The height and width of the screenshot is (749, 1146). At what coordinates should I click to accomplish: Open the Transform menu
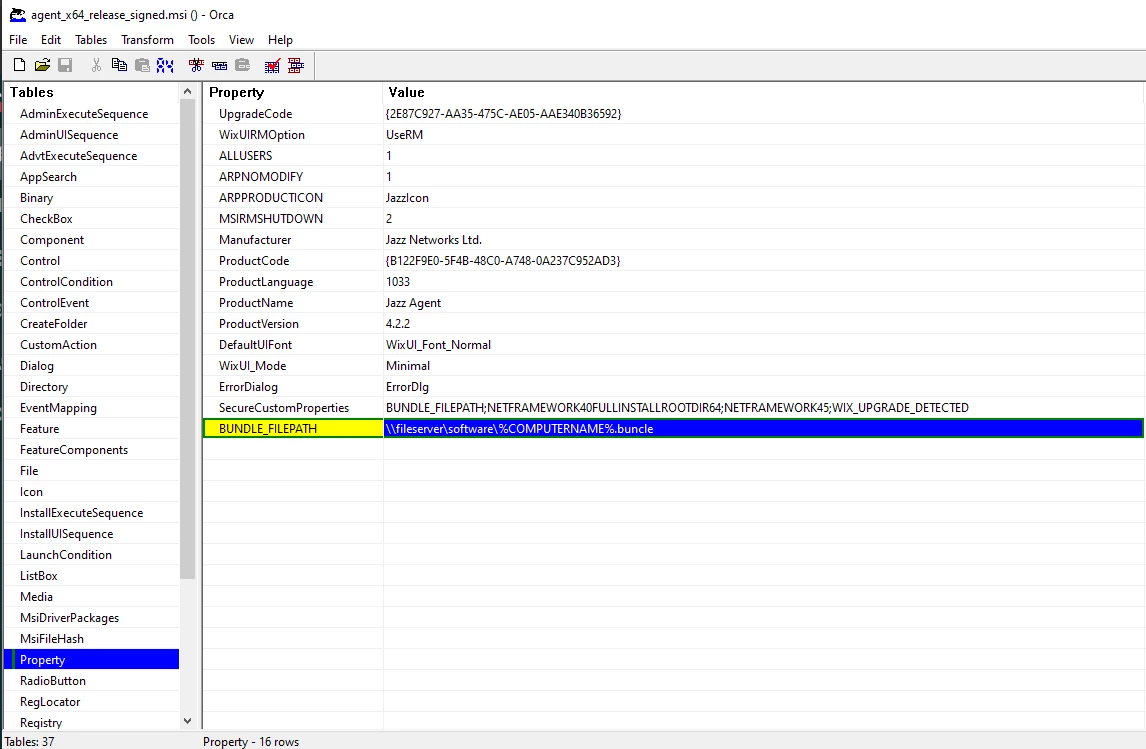(x=147, y=39)
